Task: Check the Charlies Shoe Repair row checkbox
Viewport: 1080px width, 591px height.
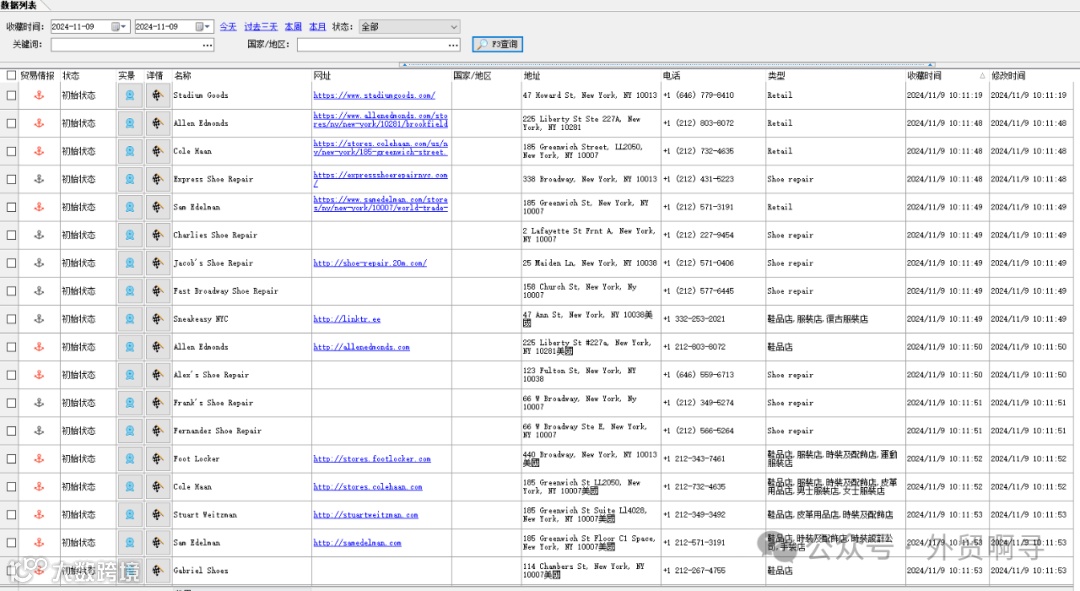Action: (x=11, y=235)
